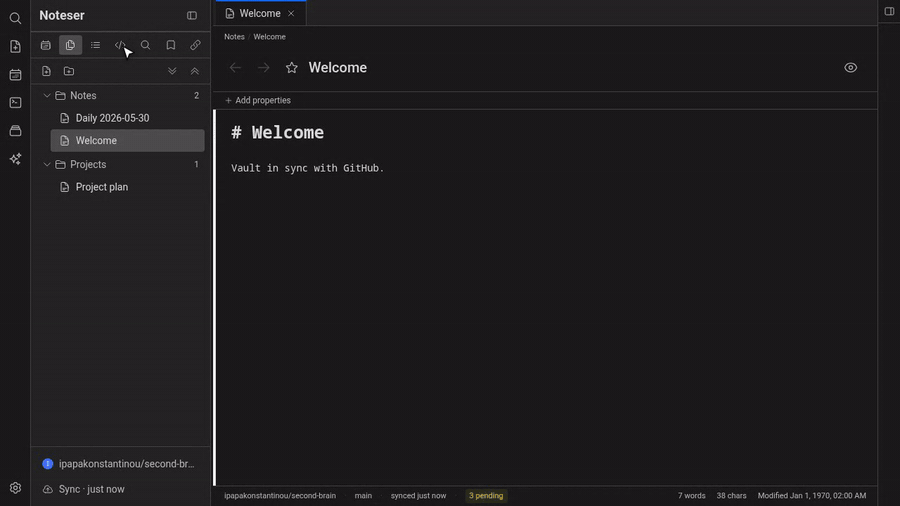The height and width of the screenshot is (506, 900).
Task: Click Welcome breadcrumb item
Action: [269, 37]
